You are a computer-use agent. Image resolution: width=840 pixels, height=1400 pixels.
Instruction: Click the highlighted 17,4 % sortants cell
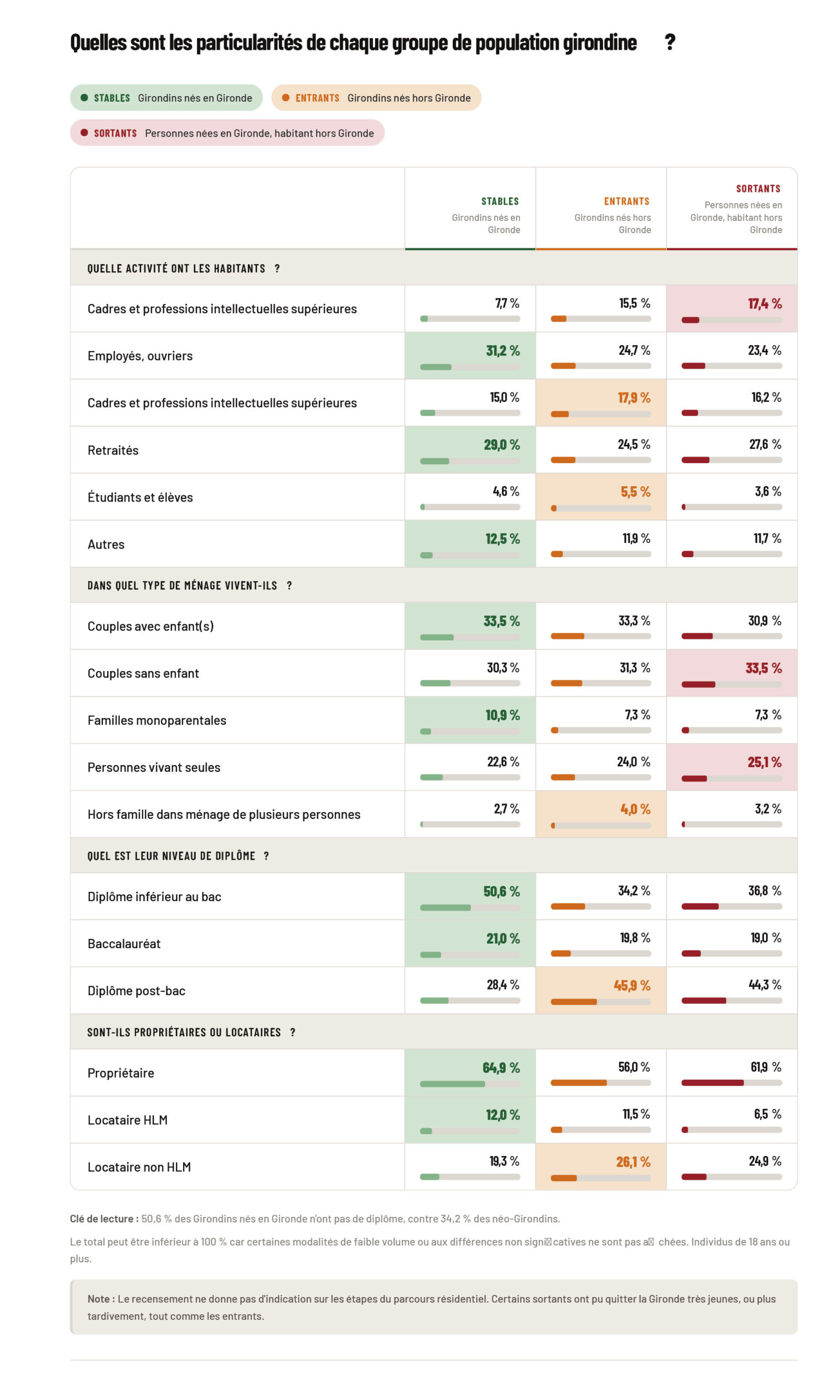point(732,308)
